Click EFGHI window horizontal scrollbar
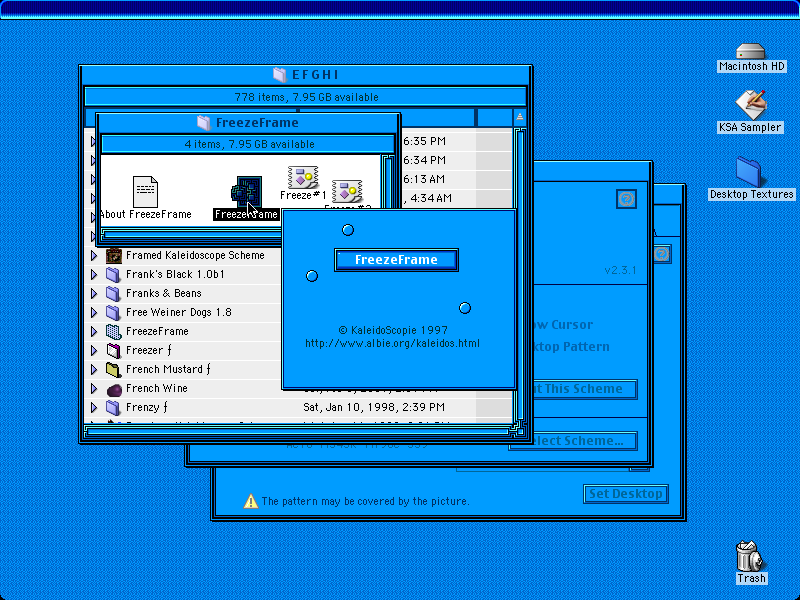 point(297,432)
